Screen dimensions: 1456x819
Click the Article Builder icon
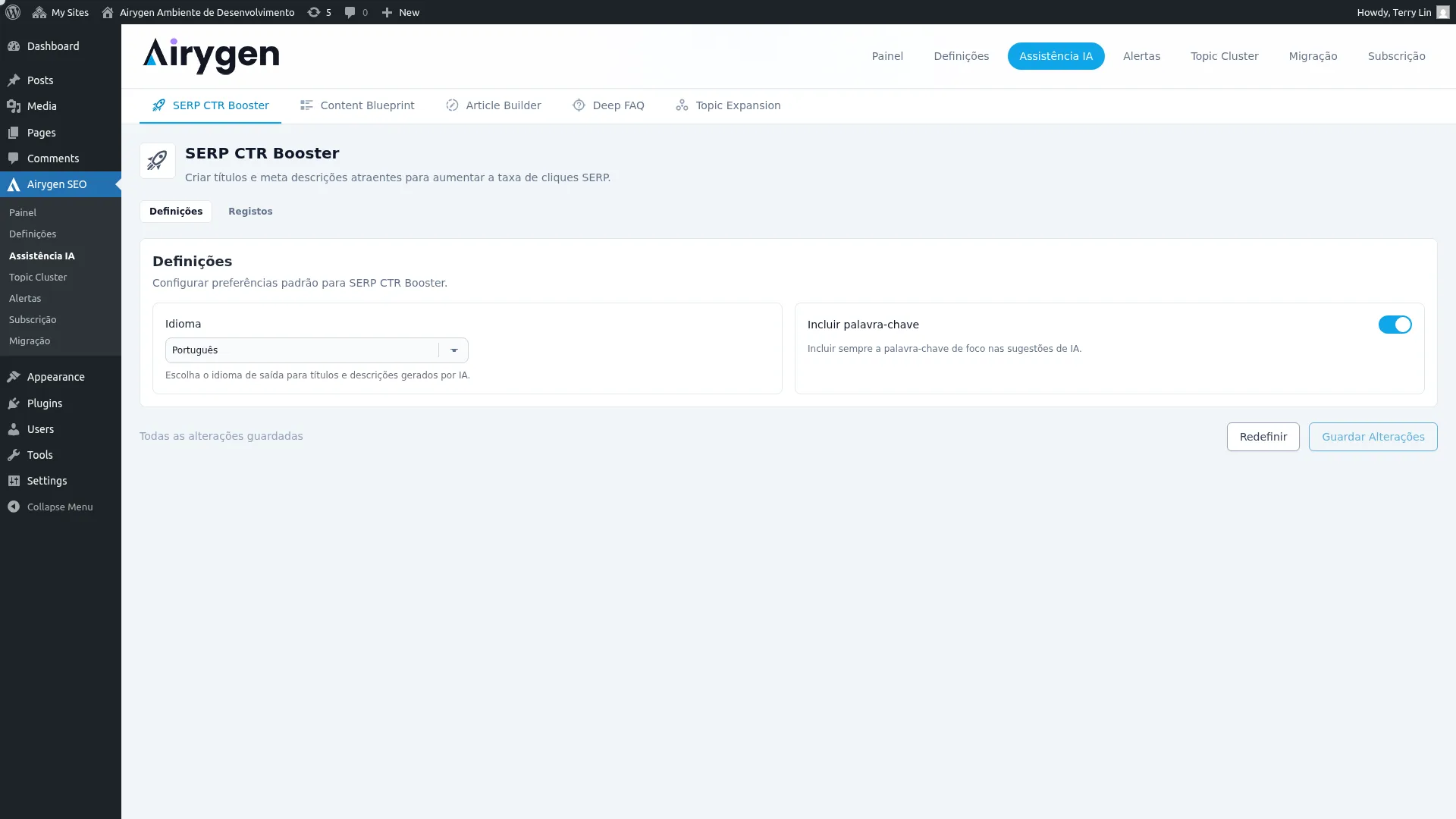[x=452, y=105]
